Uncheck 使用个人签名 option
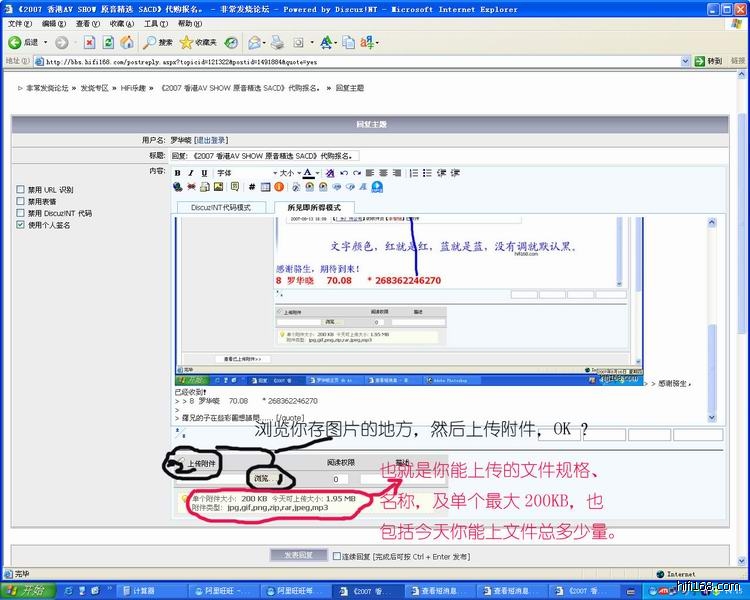 pyautogui.click(x=21, y=225)
